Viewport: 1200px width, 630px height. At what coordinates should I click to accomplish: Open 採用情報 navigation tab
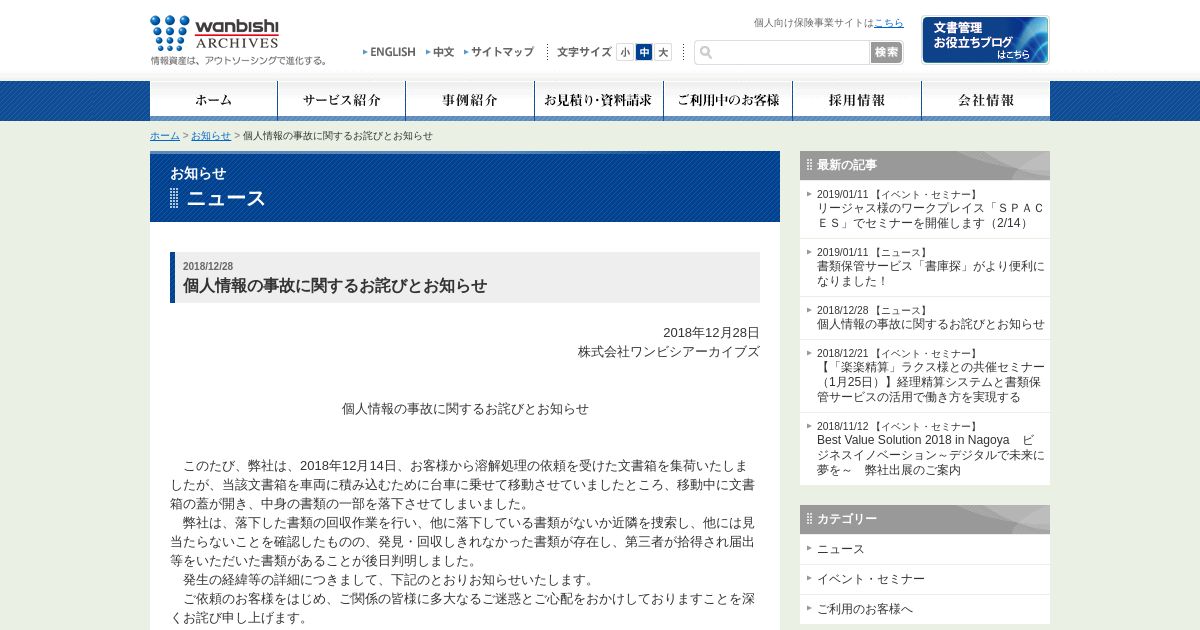pos(857,101)
